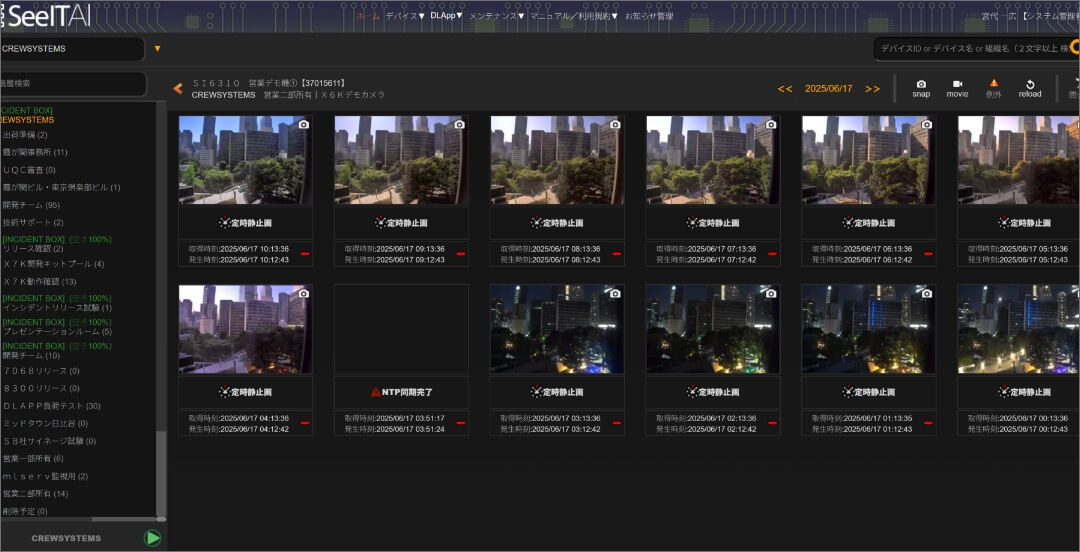The height and width of the screenshot is (552, 1080).
Task: Click red minus marker on 09:13:36 card
Action: click(461, 254)
